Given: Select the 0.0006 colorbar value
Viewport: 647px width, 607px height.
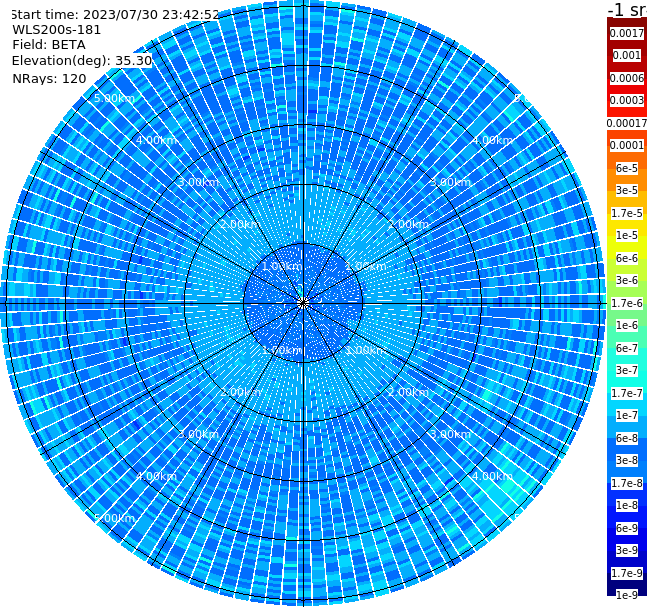Looking at the screenshot, I should (x=627, y=78).
